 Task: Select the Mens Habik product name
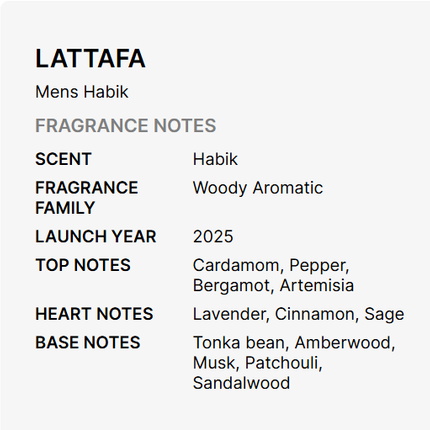[x=82, y=92]
